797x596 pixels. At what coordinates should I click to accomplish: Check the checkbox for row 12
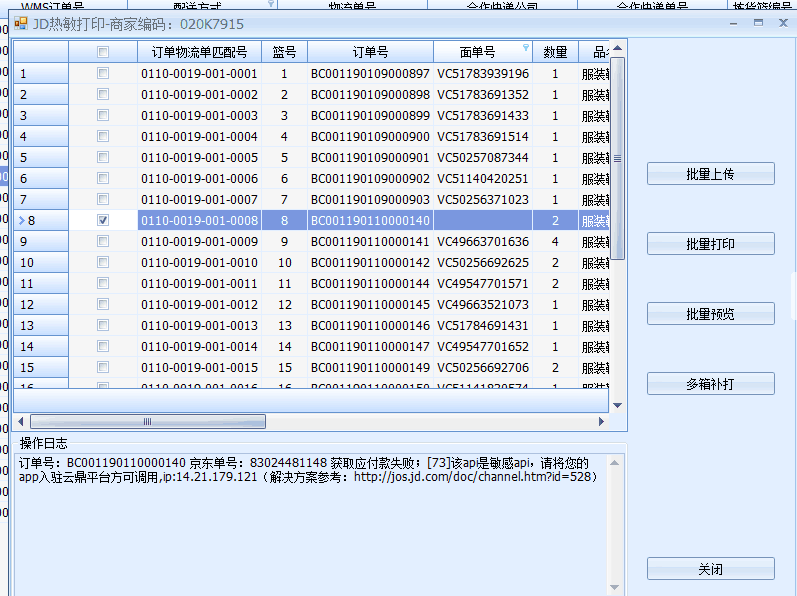click(103, 304)
